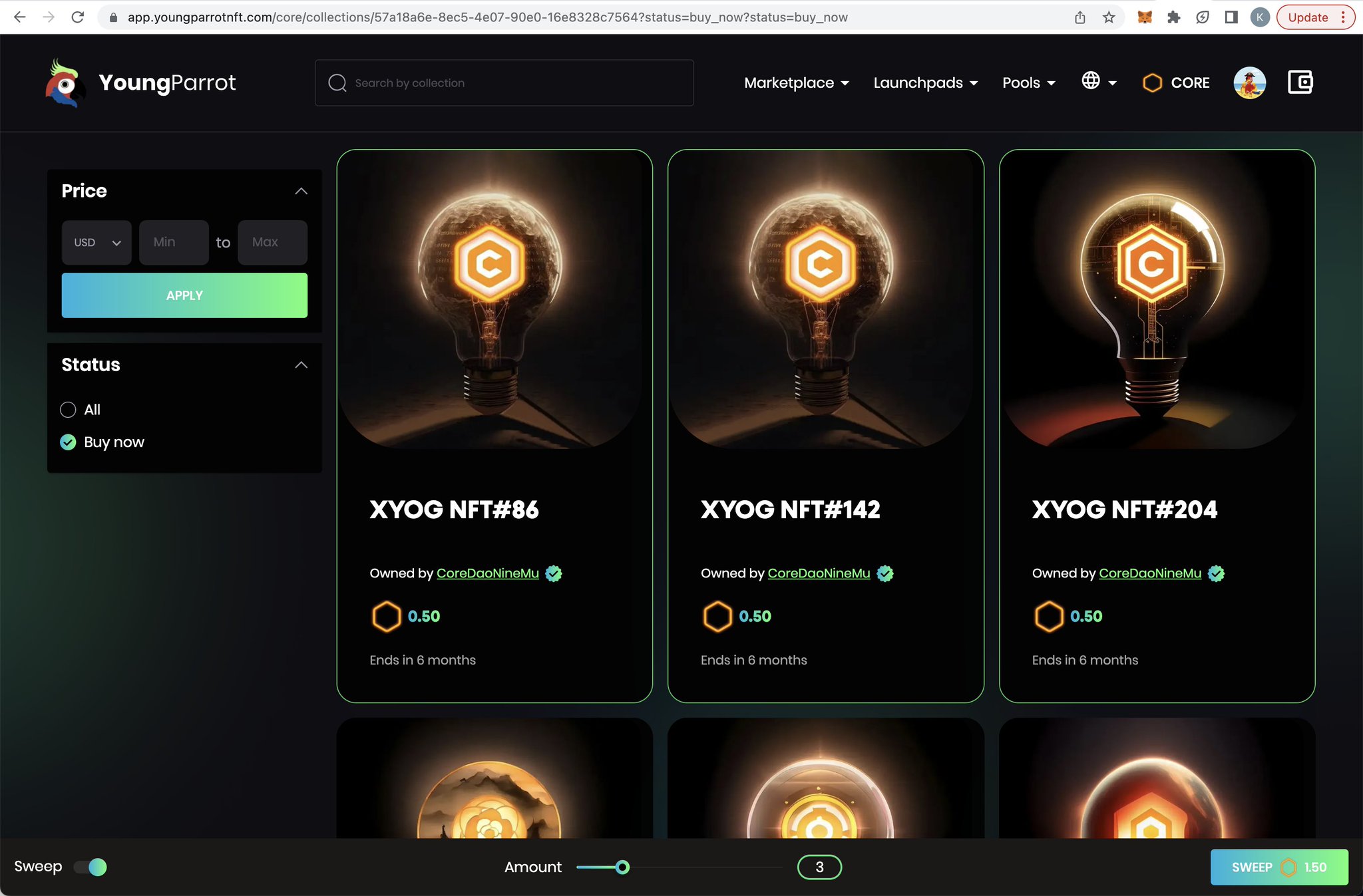Collapse the Price filter section
Image resolution: width=1363 pixels, height=896 pixels.
301,192
